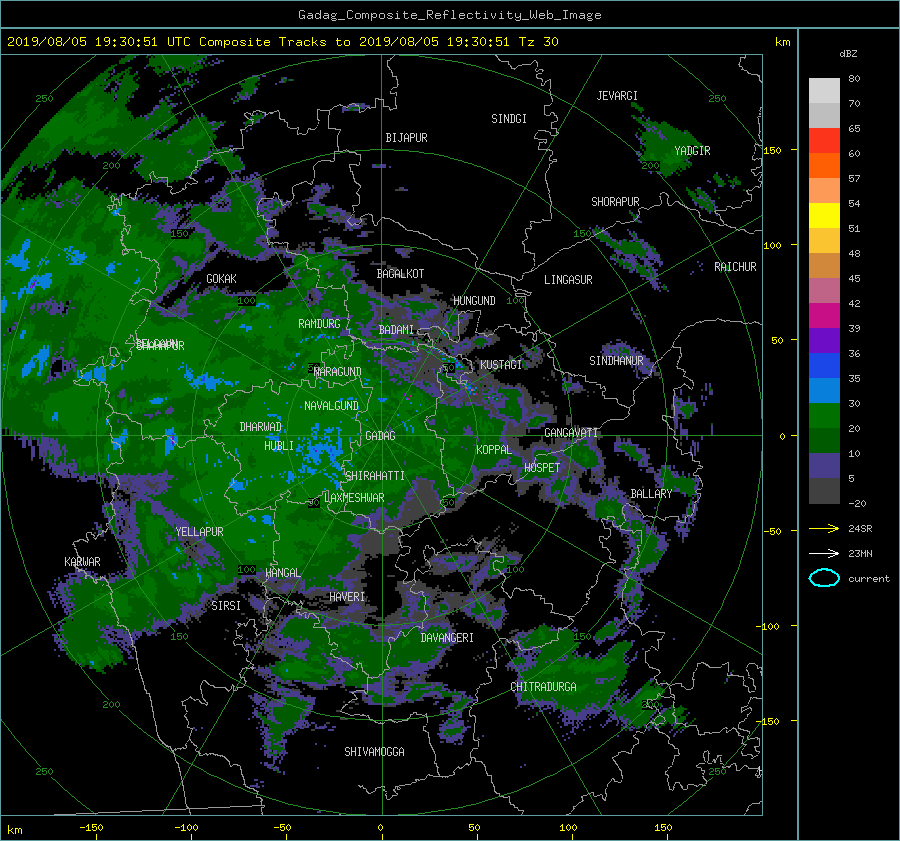900x841 pixels.
Task: Click the SIRSI city label
Action: click(226, 606)
